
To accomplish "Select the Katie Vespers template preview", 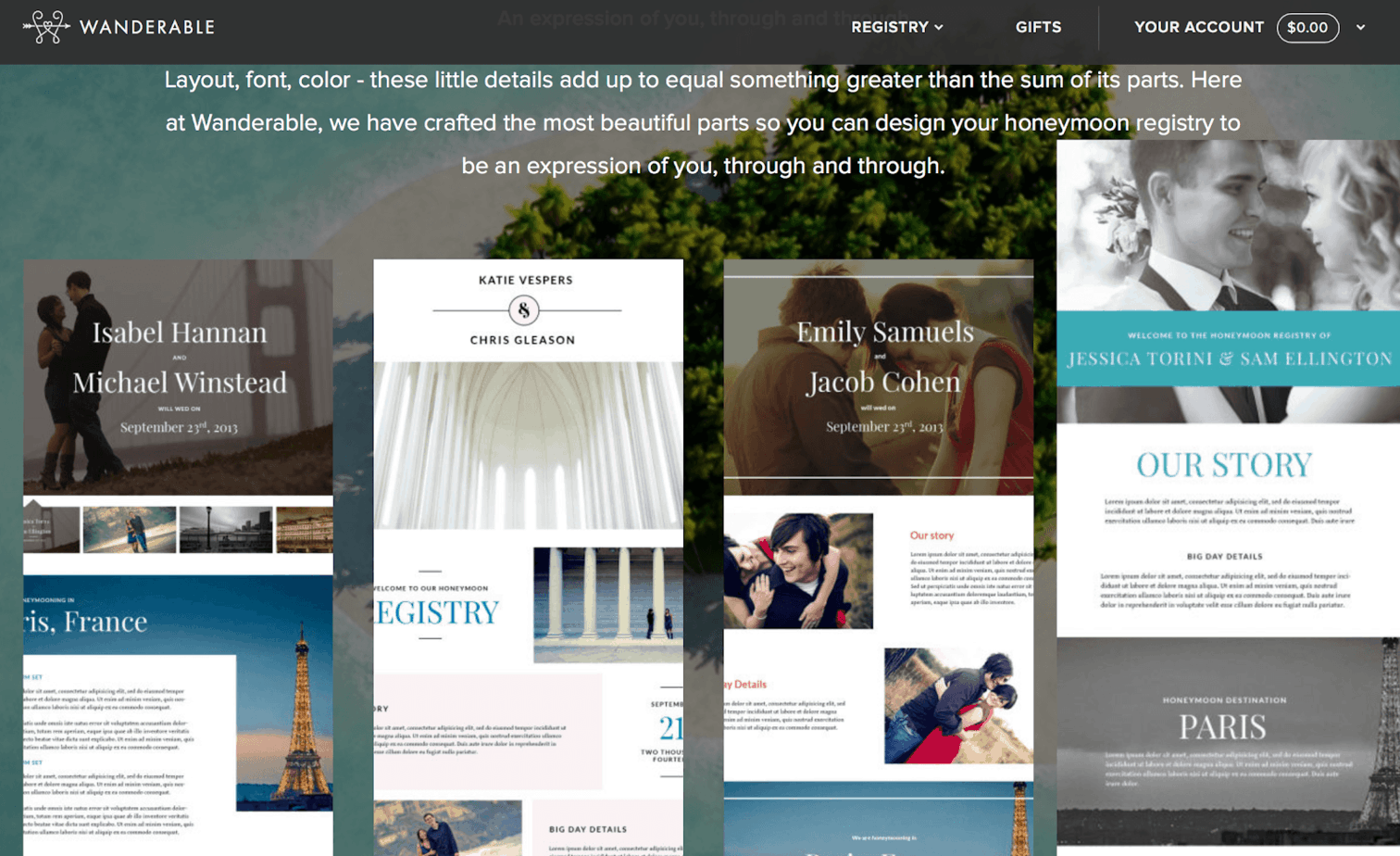I will [x=528, y=557].
